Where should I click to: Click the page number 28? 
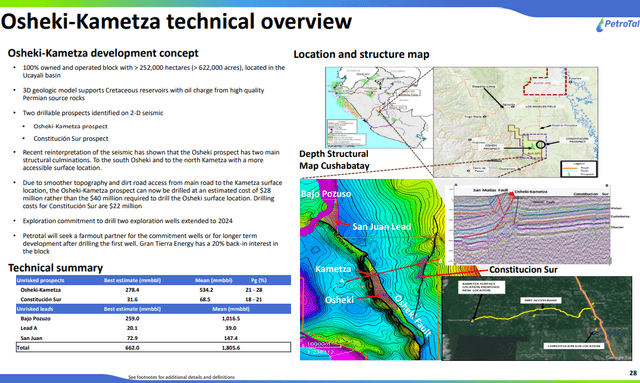[x=633, y=373]
